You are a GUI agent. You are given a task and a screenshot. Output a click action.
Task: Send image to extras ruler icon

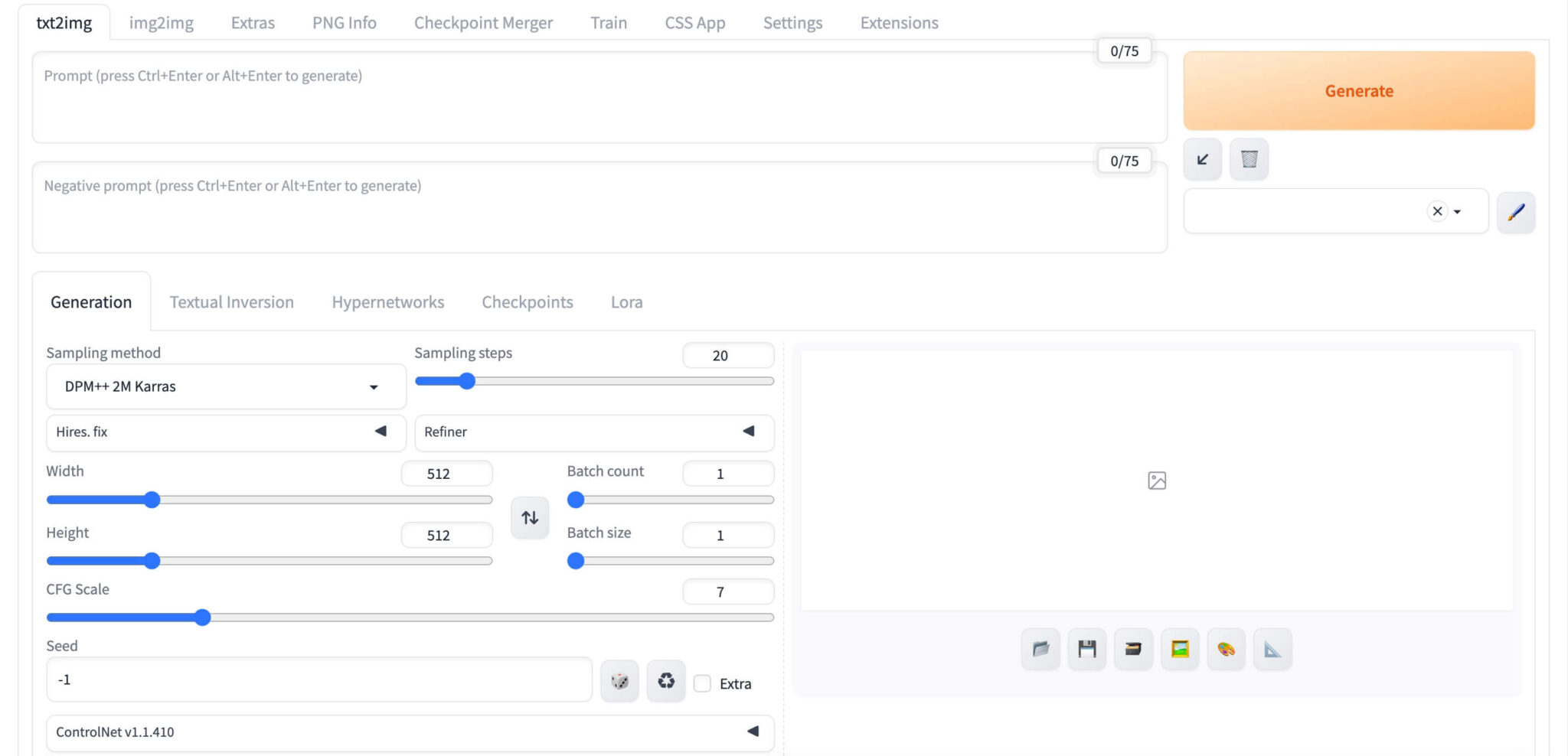1272,649
